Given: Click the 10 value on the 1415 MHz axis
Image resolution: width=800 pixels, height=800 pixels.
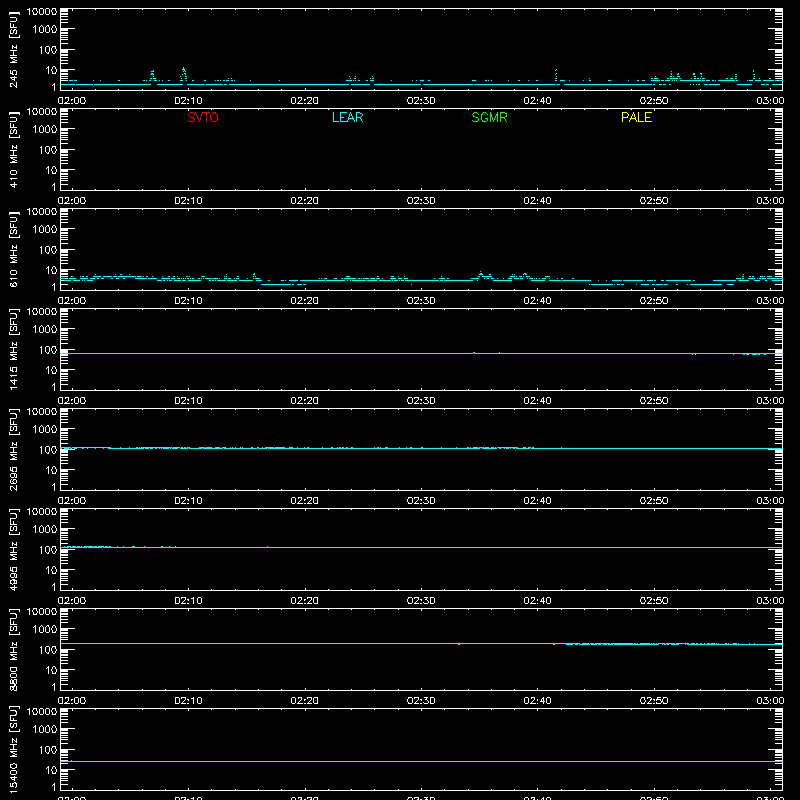Looking at the screenshot, I should tap(52, 370).
